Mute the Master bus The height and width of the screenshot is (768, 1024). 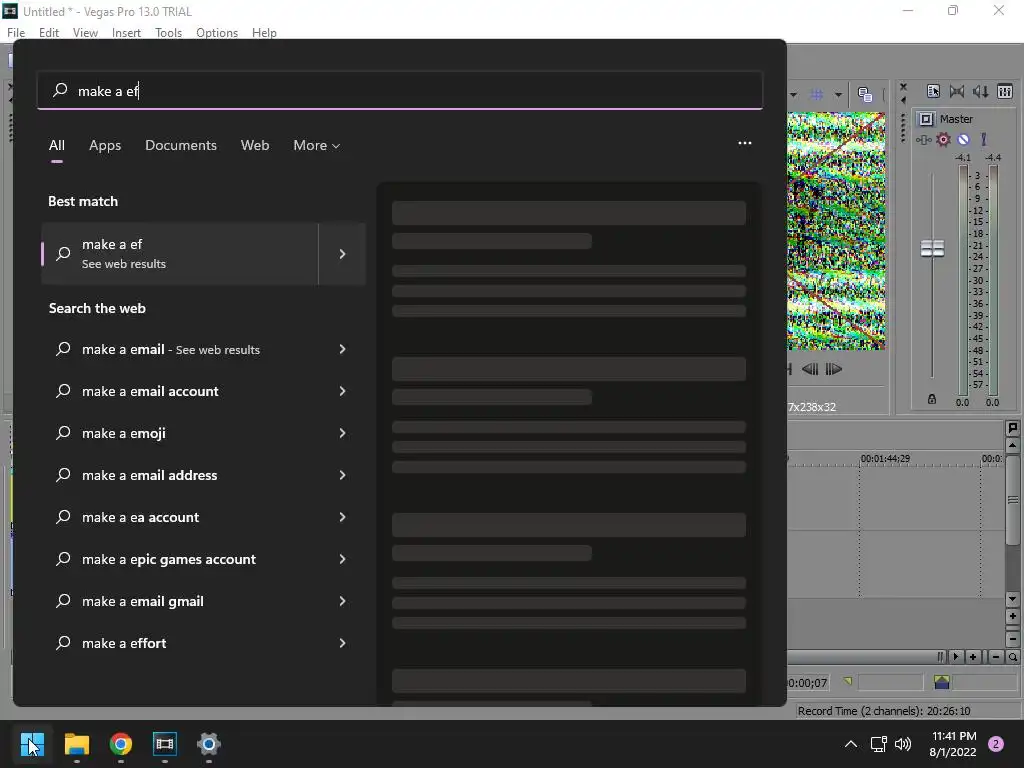coord(963,139)
